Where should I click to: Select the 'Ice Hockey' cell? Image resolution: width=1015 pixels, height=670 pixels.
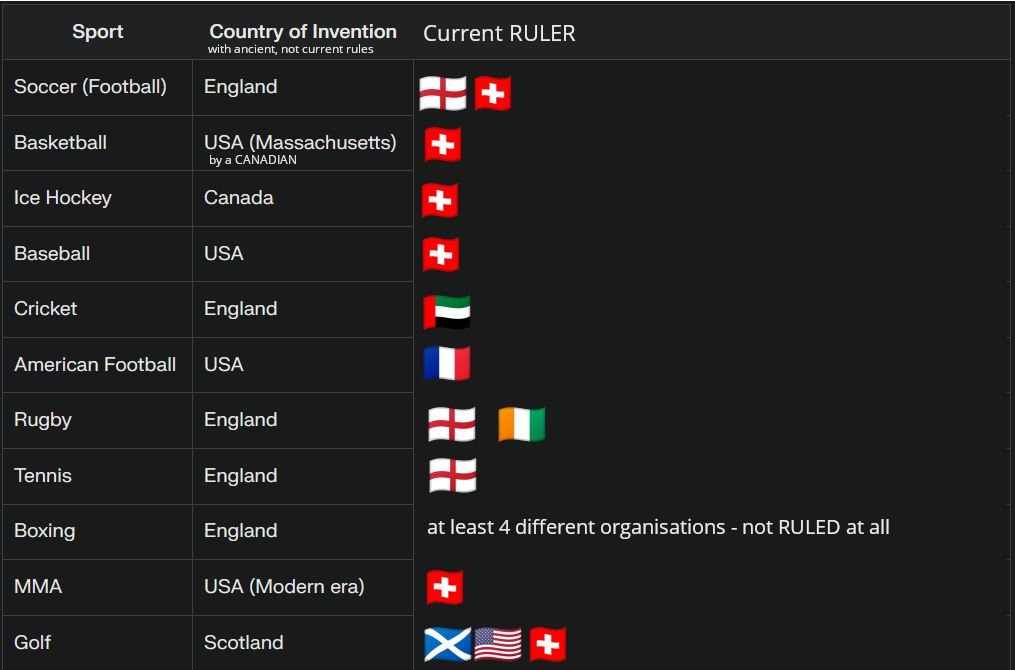pos(98,198)
